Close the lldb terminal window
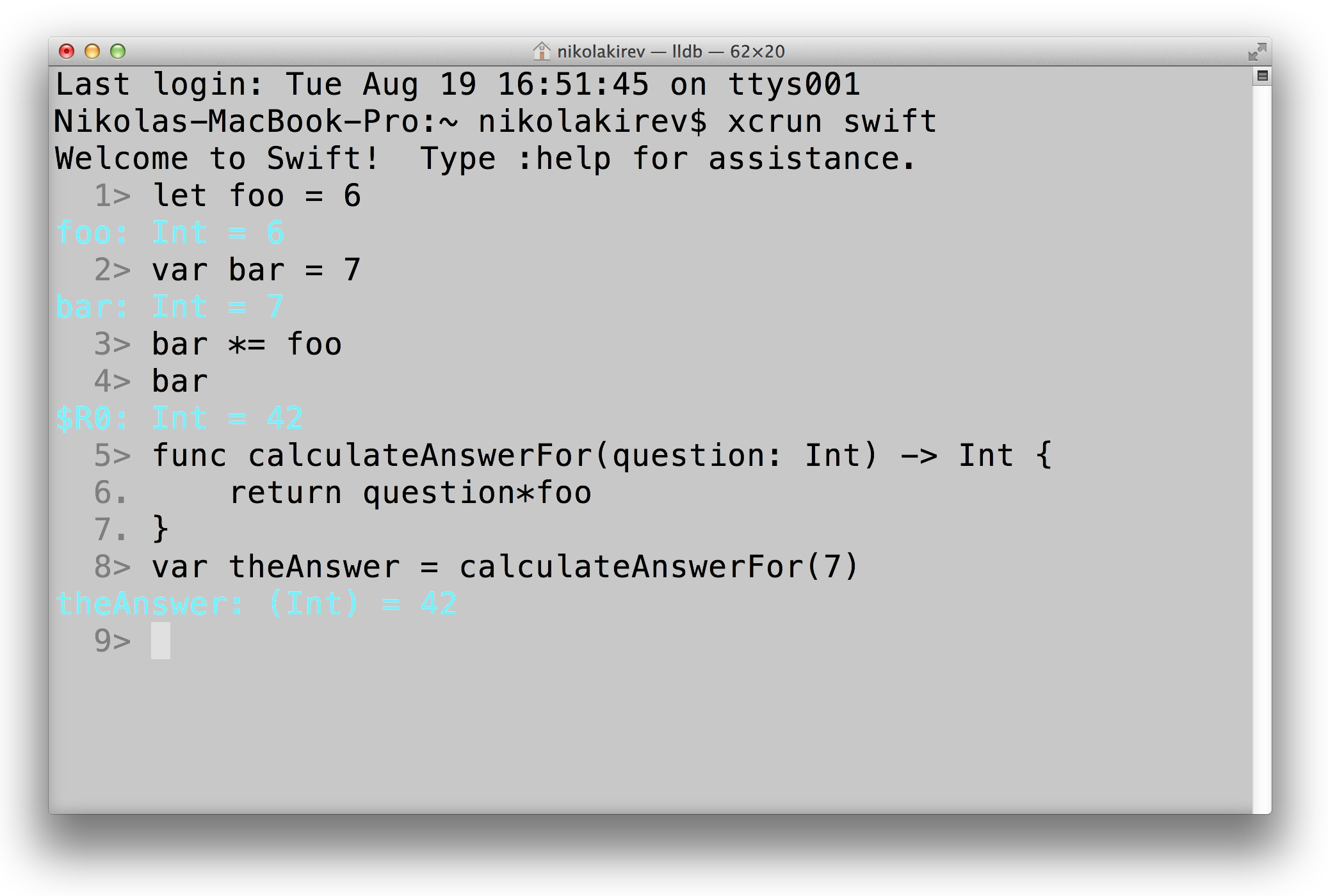 (x=67, y=51)
